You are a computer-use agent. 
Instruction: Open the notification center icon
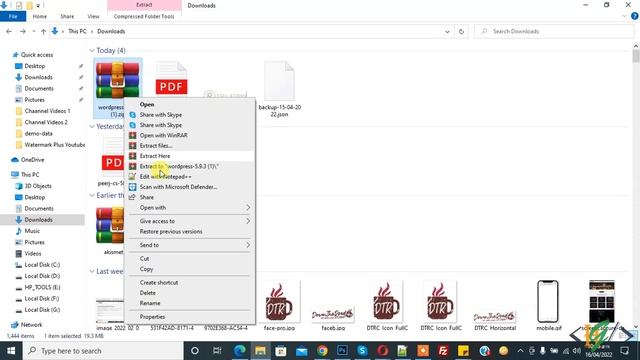point(624,351)
